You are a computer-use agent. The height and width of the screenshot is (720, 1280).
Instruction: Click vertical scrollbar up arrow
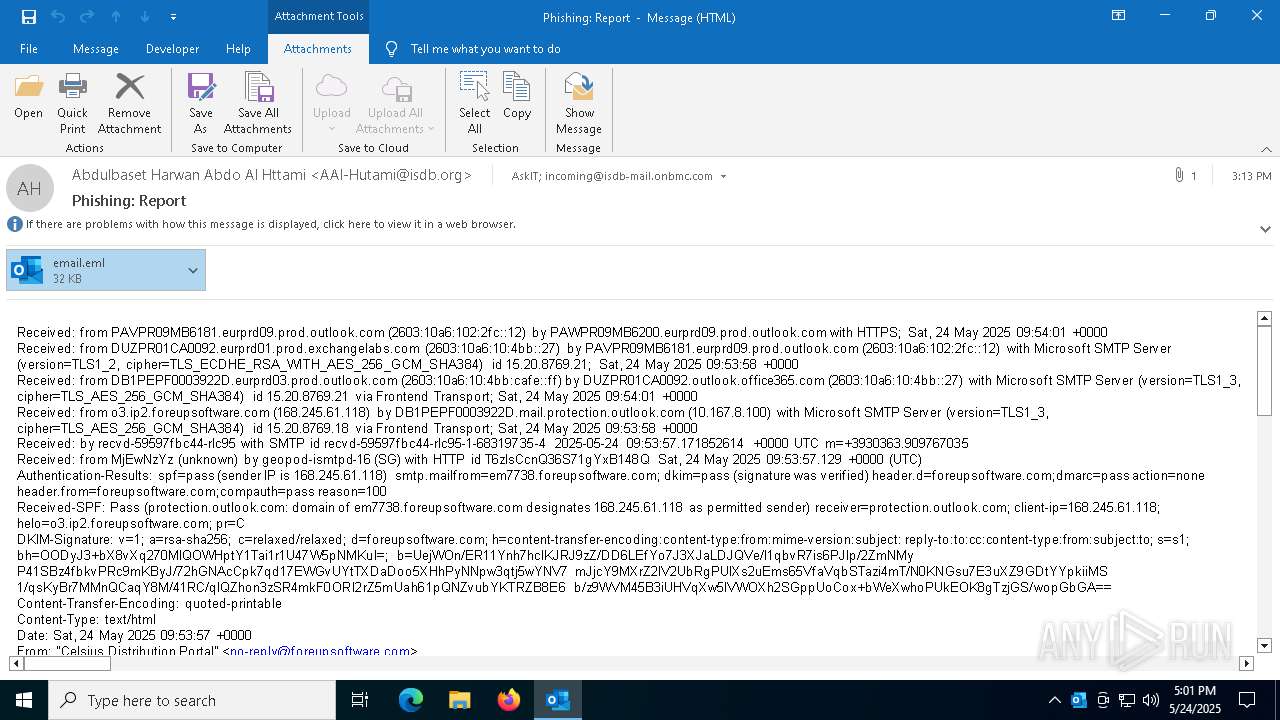pyautogui.click(x=1264, y=318)
